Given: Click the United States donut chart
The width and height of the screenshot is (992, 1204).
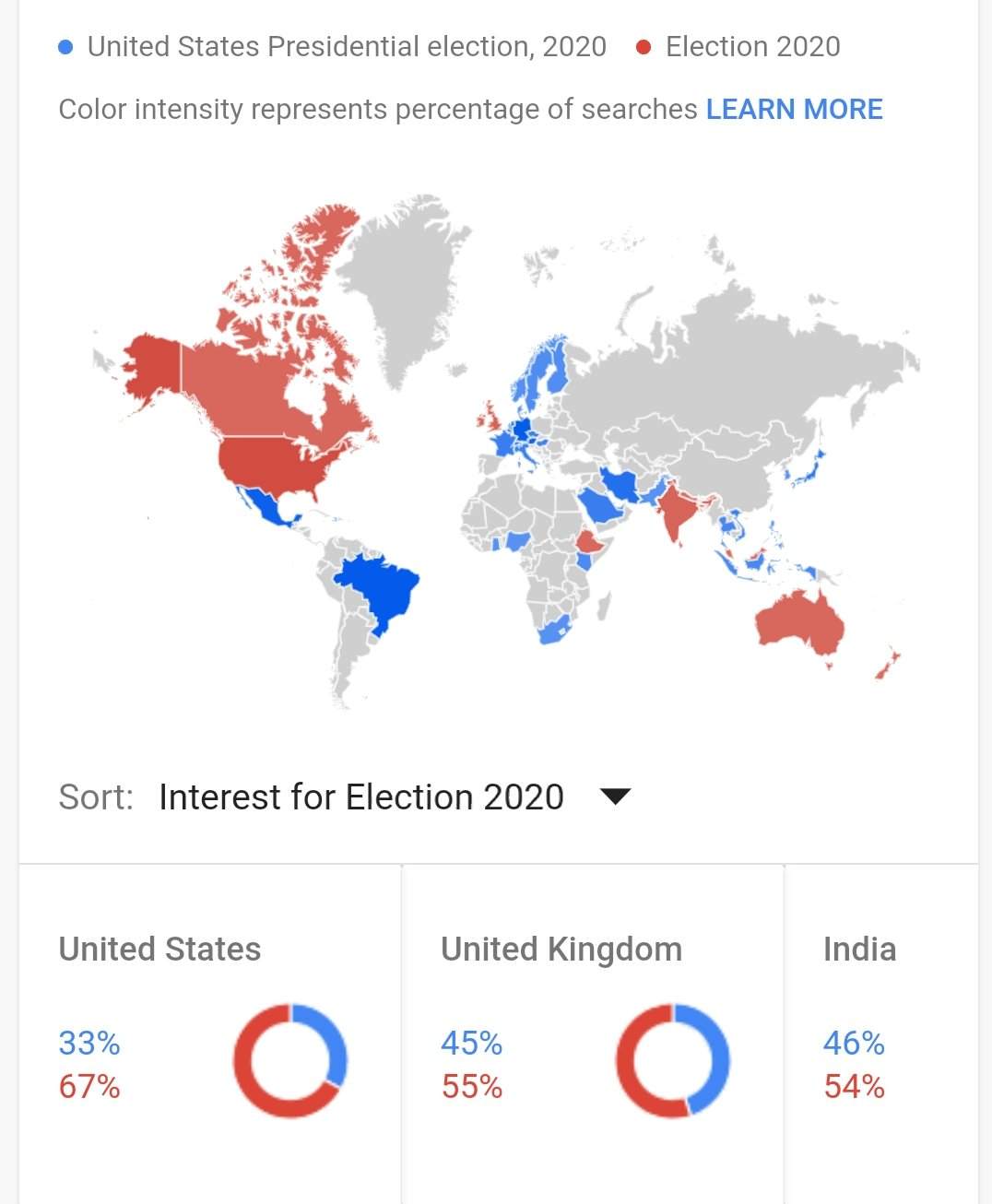Looking at the screenshot, I should point(289,1060).
